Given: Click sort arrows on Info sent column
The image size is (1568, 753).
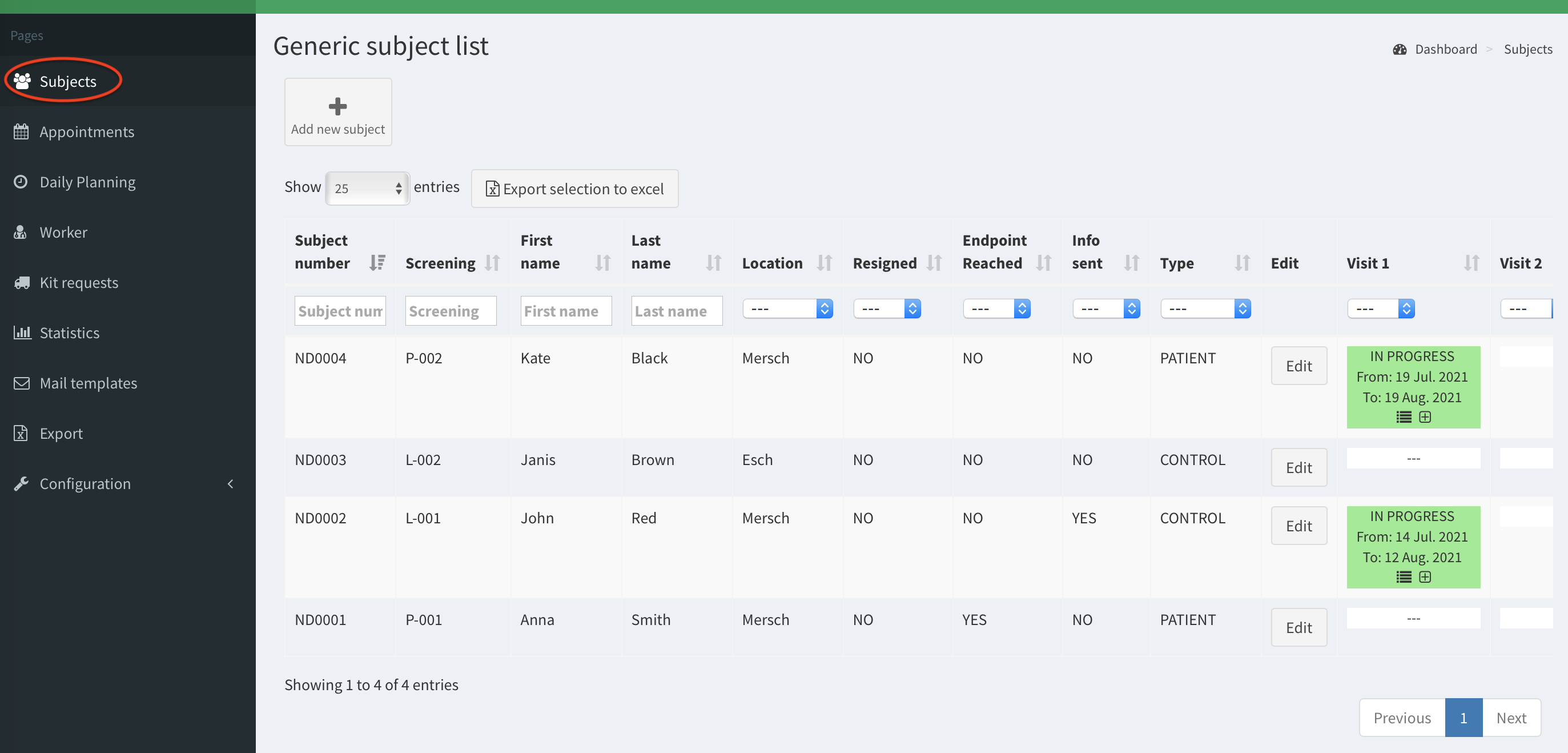Looking at the screenshot, I should (x=1131, y=263).
